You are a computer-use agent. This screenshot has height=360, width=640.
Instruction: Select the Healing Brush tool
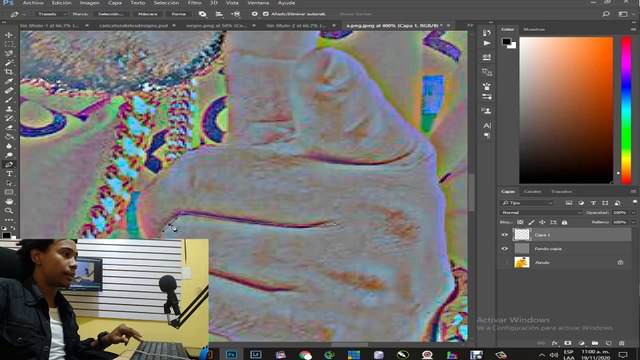(9, 91)
